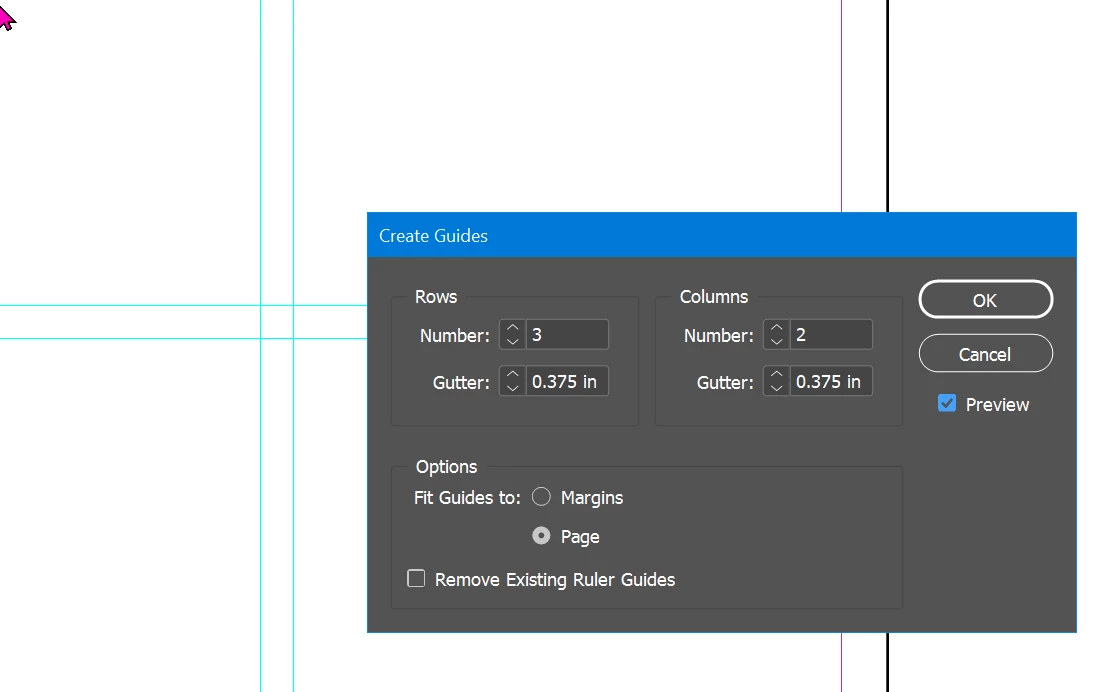Enable Remove Existing Ruler Guides
Viewport: 1099px width, 692px height.
point(416,578)
